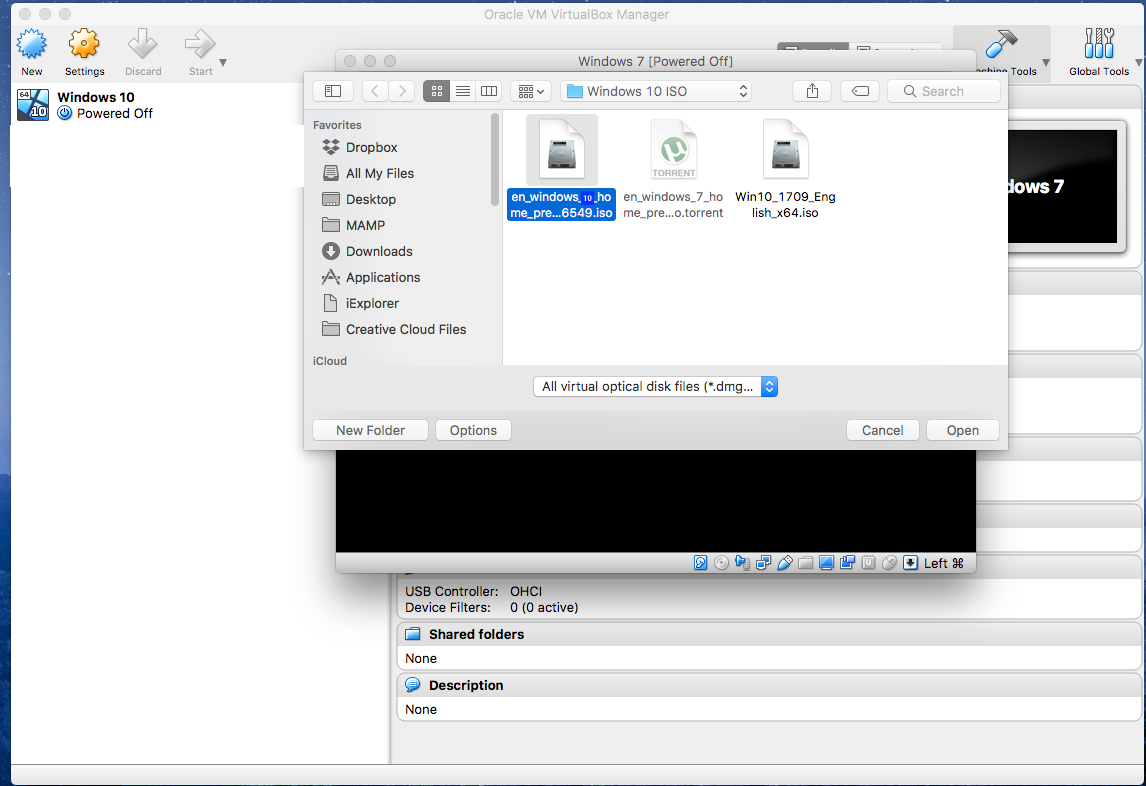
Task: Click the hard disk activity status icon
Action: pyautogui.click(x=700, y=562)
